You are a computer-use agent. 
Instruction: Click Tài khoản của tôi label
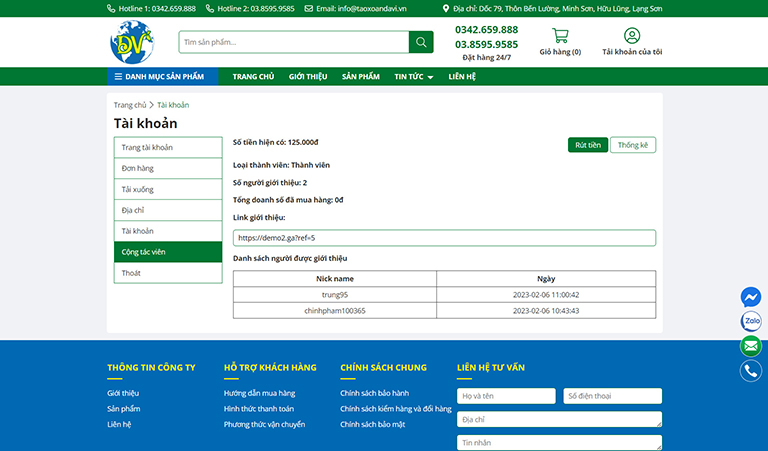[632, 51]
